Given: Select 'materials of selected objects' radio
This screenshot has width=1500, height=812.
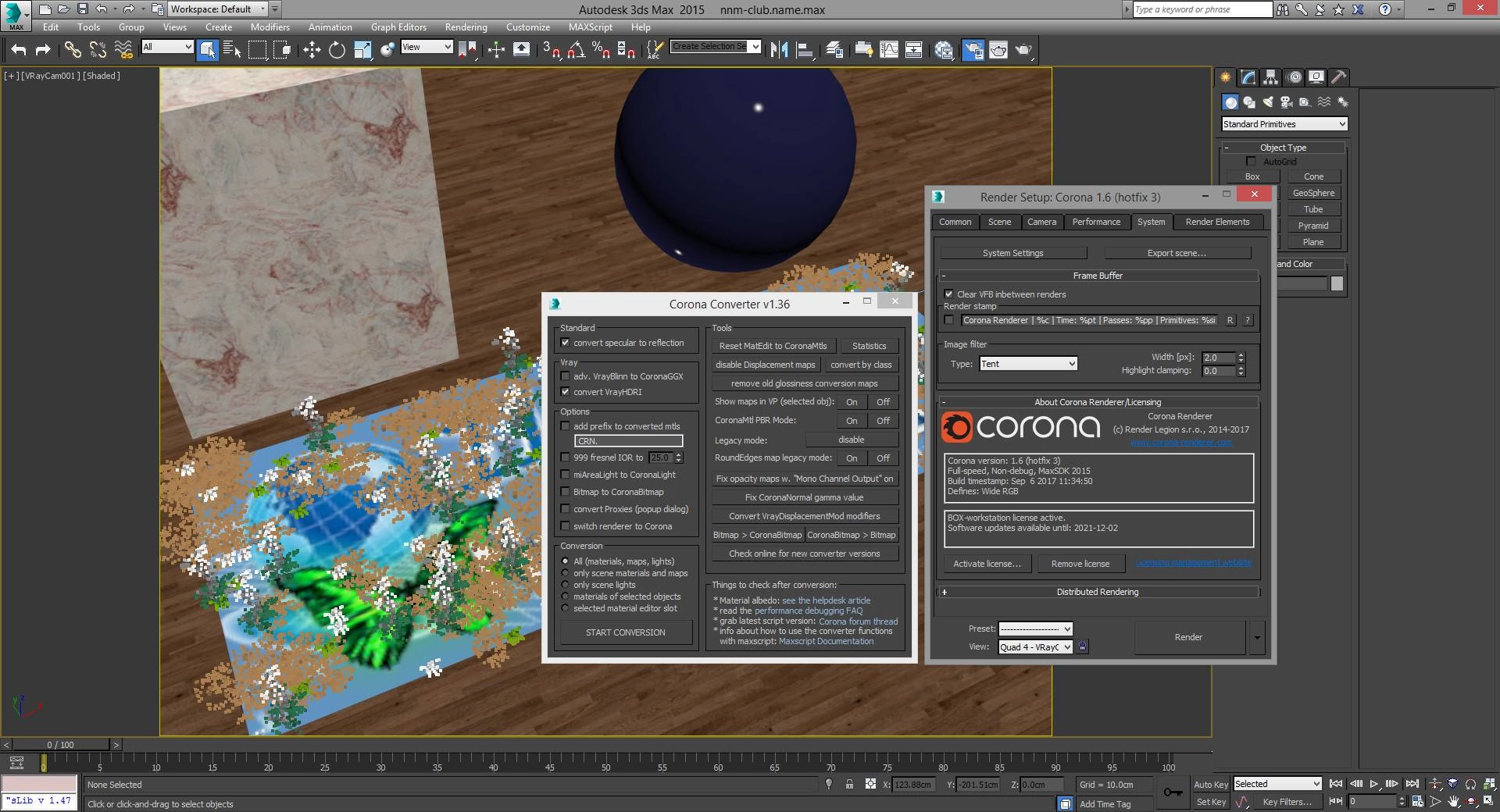Looking at the screenshot, I should tap(565, 597).
